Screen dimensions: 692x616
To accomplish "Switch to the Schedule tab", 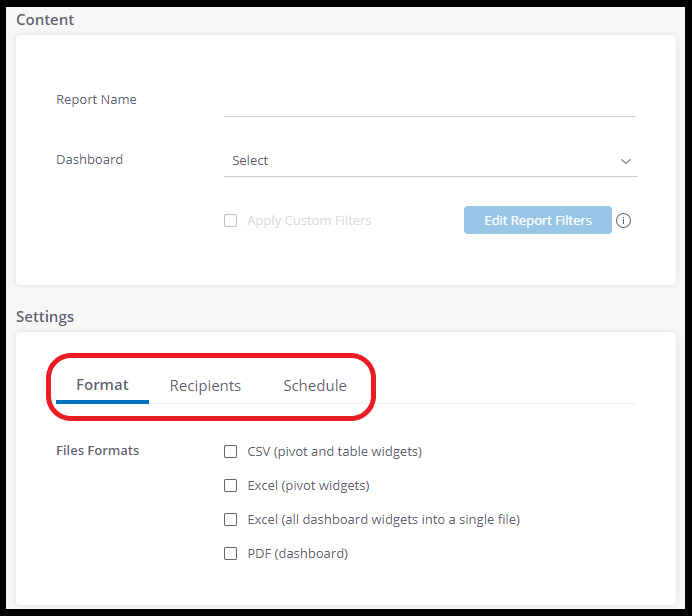I will click(x=315, y=386).
